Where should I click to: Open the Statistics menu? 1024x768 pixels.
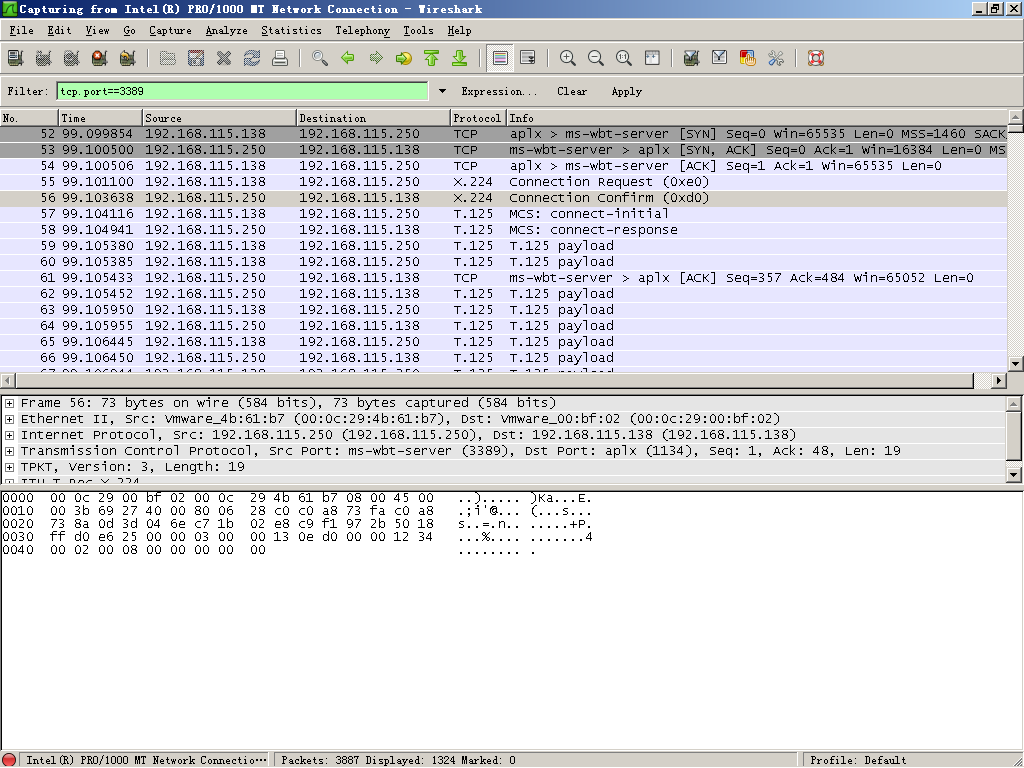pos(291,31)
